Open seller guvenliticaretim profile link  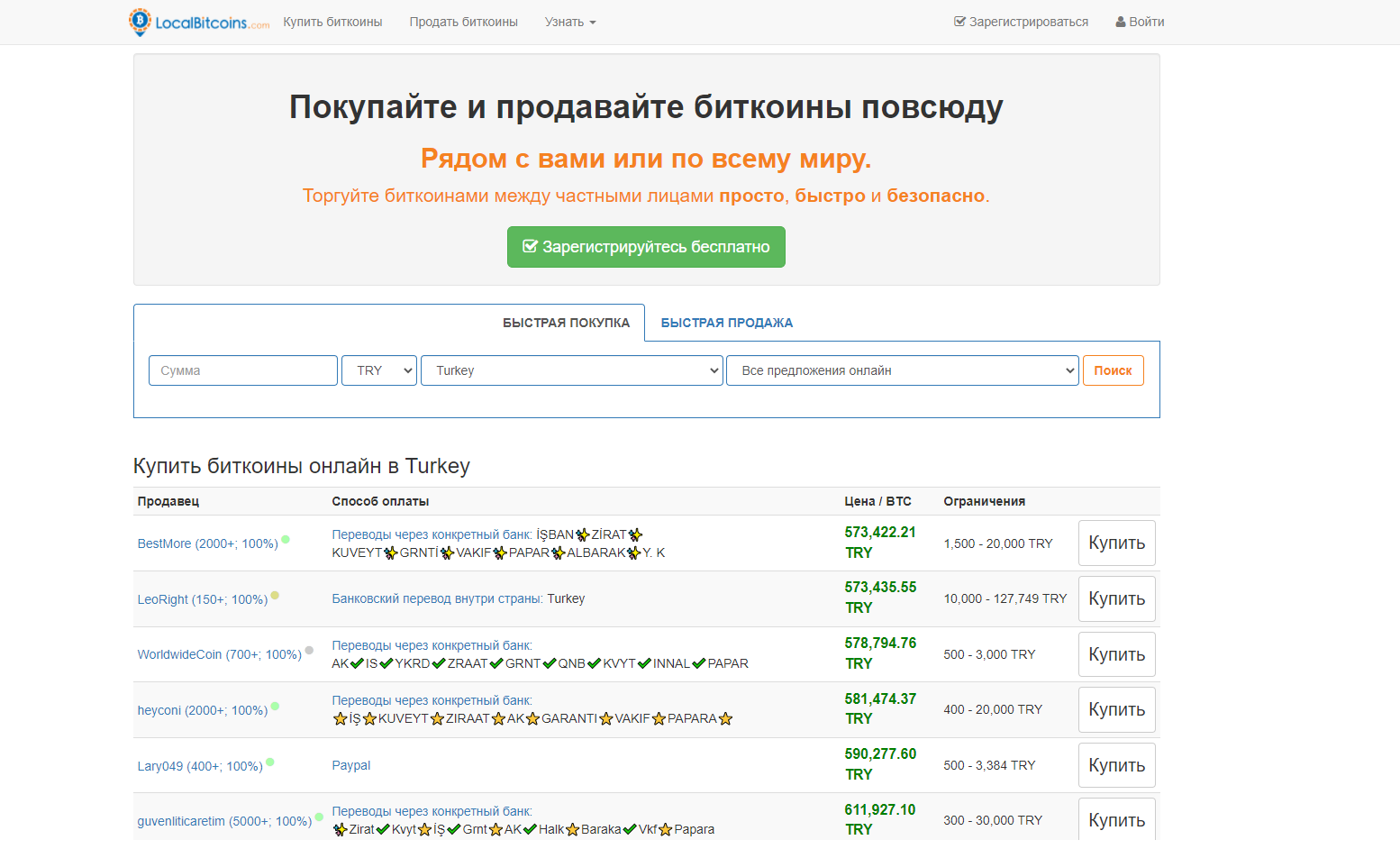[224, 821]
